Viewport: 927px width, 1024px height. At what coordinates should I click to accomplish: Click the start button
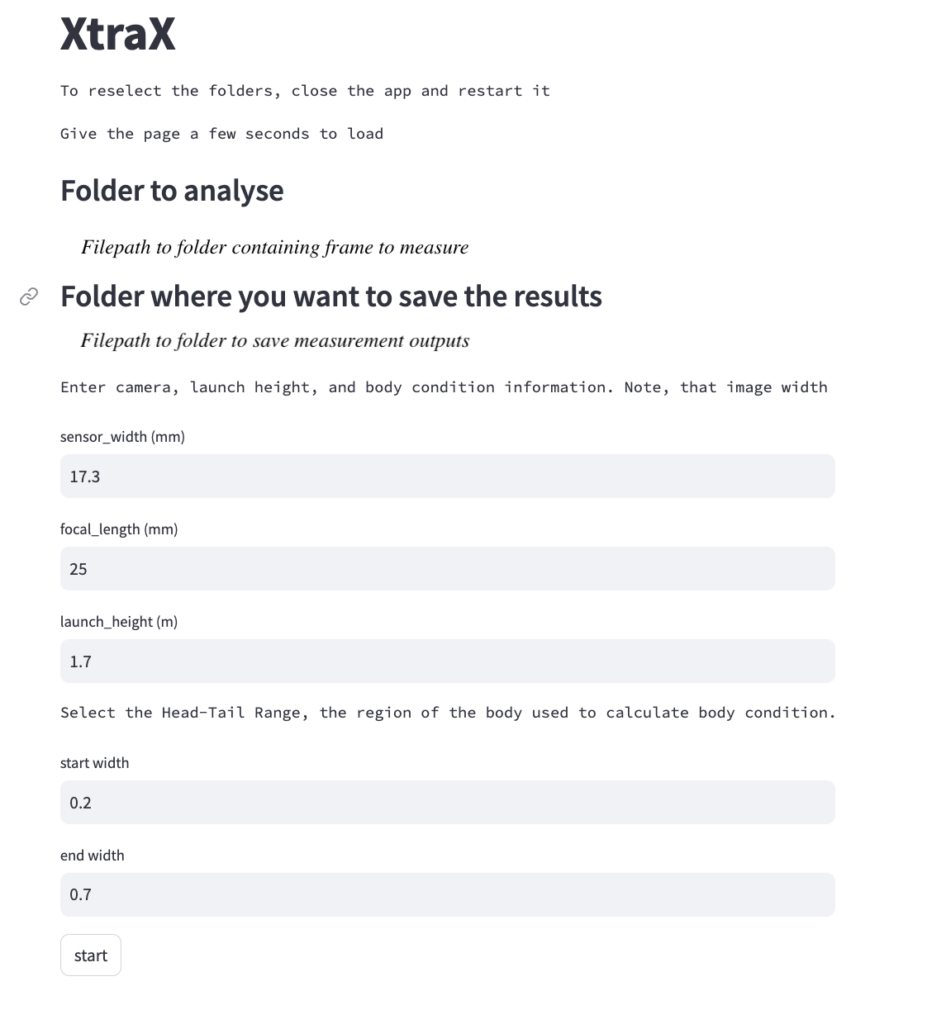(91, 955)
